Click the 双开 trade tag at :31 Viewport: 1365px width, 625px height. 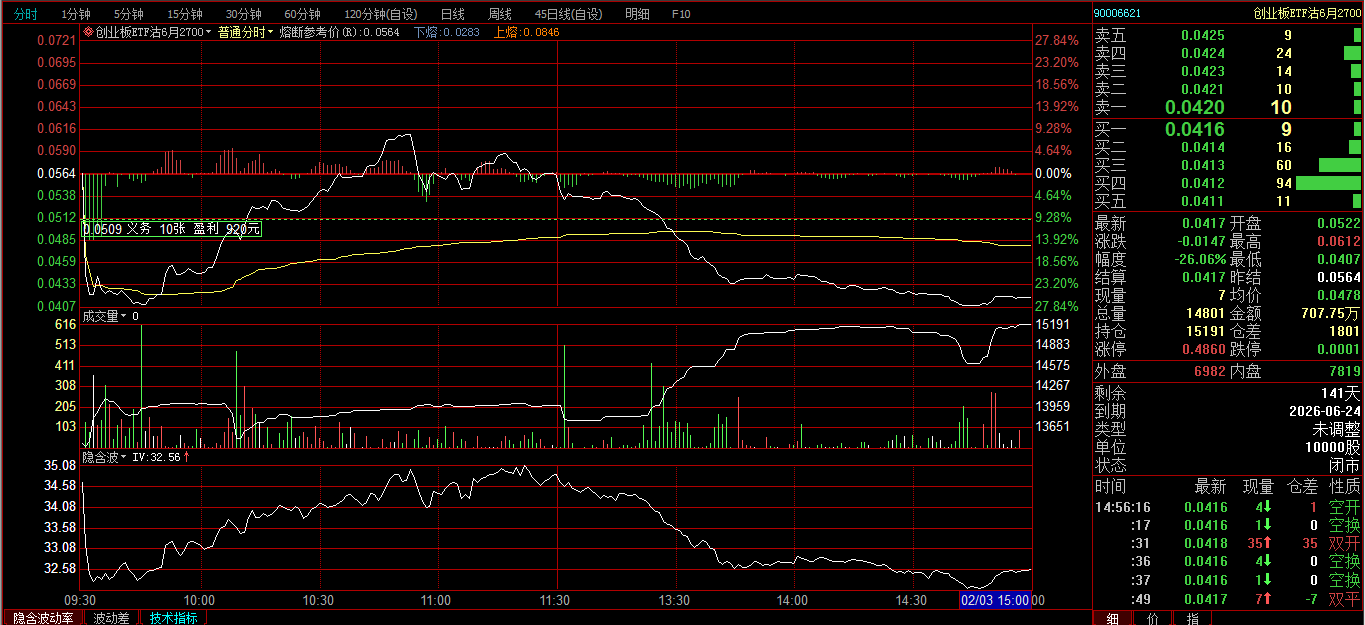pos(1344,543)
